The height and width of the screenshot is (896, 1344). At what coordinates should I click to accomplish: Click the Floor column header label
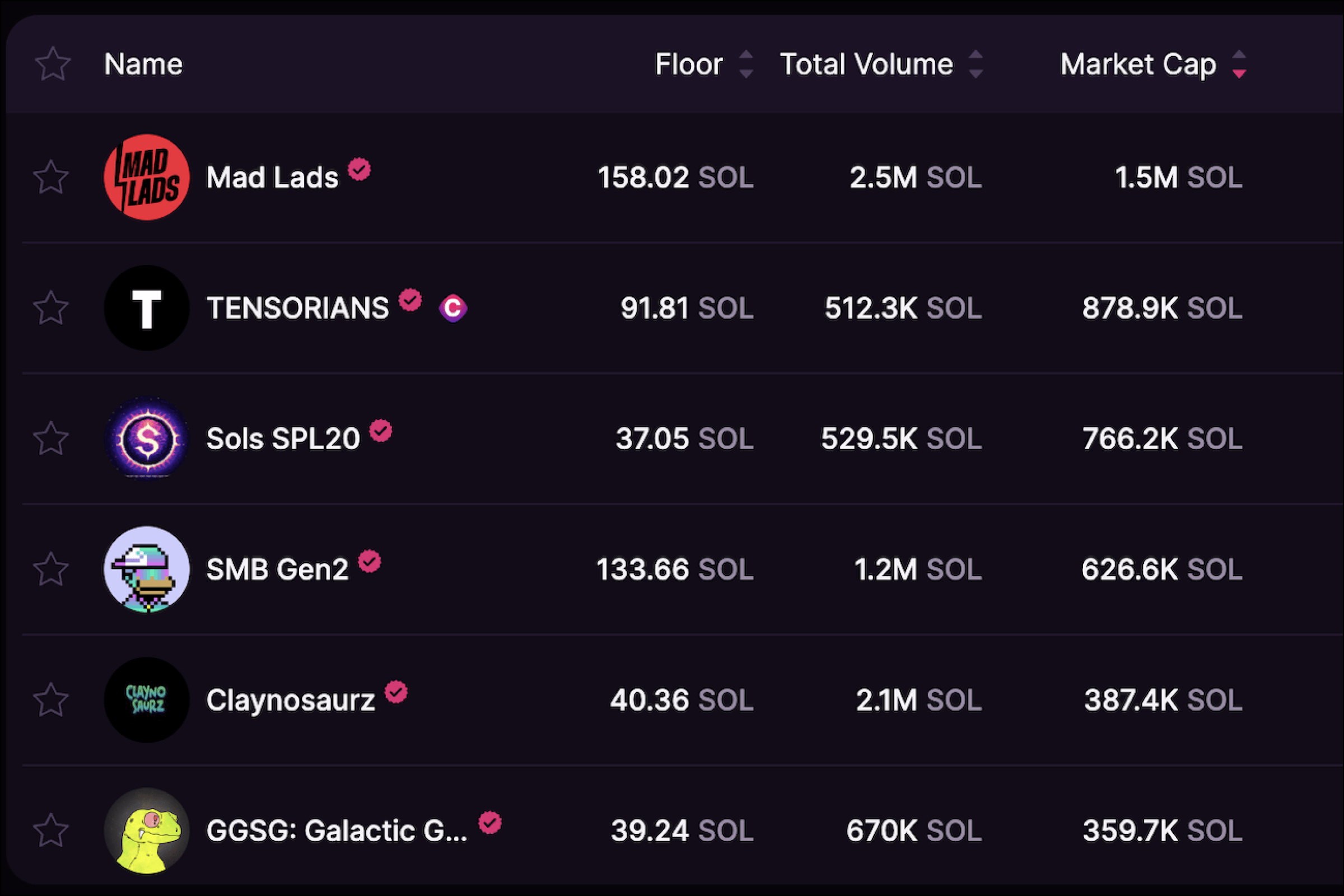689,64
